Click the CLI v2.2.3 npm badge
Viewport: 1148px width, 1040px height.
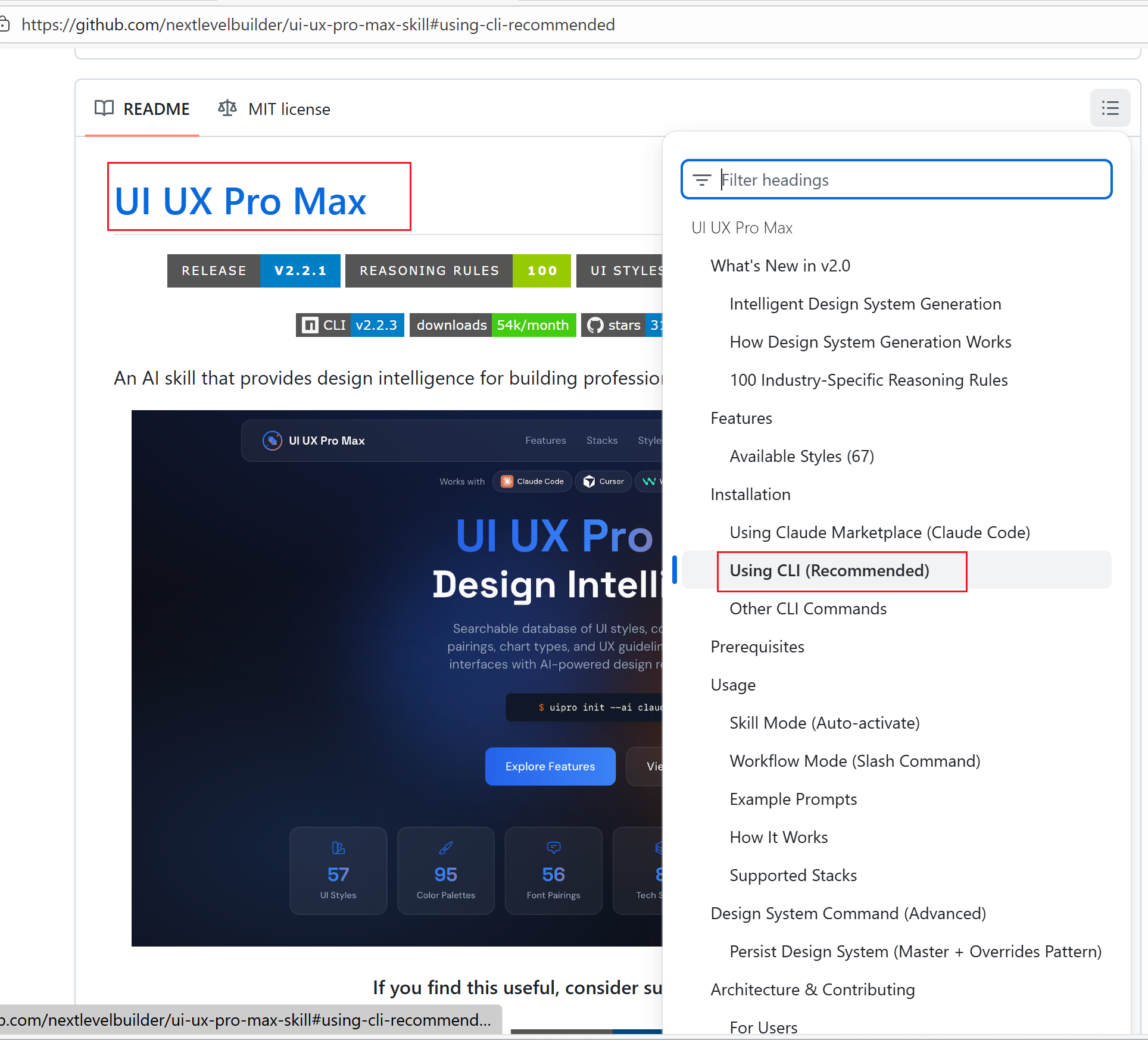350,325
